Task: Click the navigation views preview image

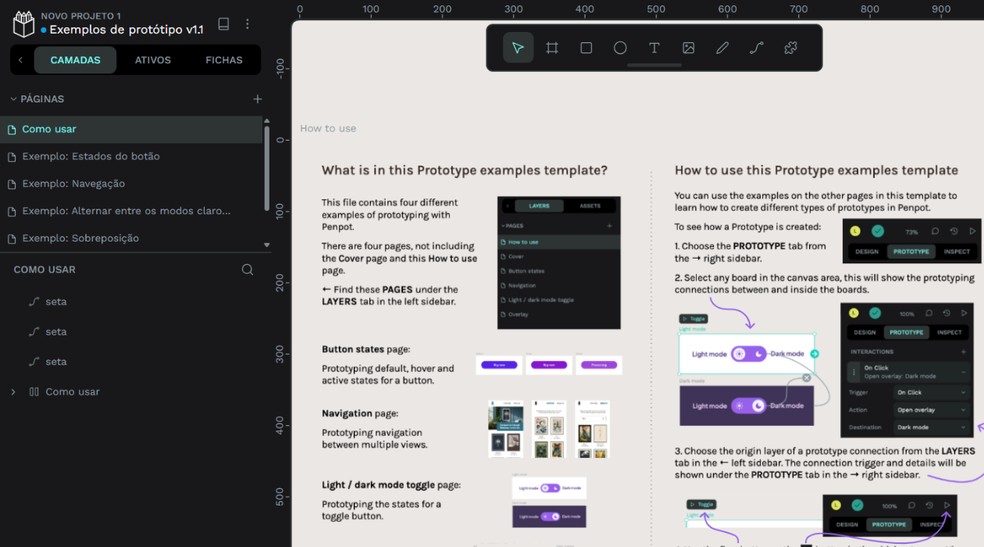Action: pos(549,429)
